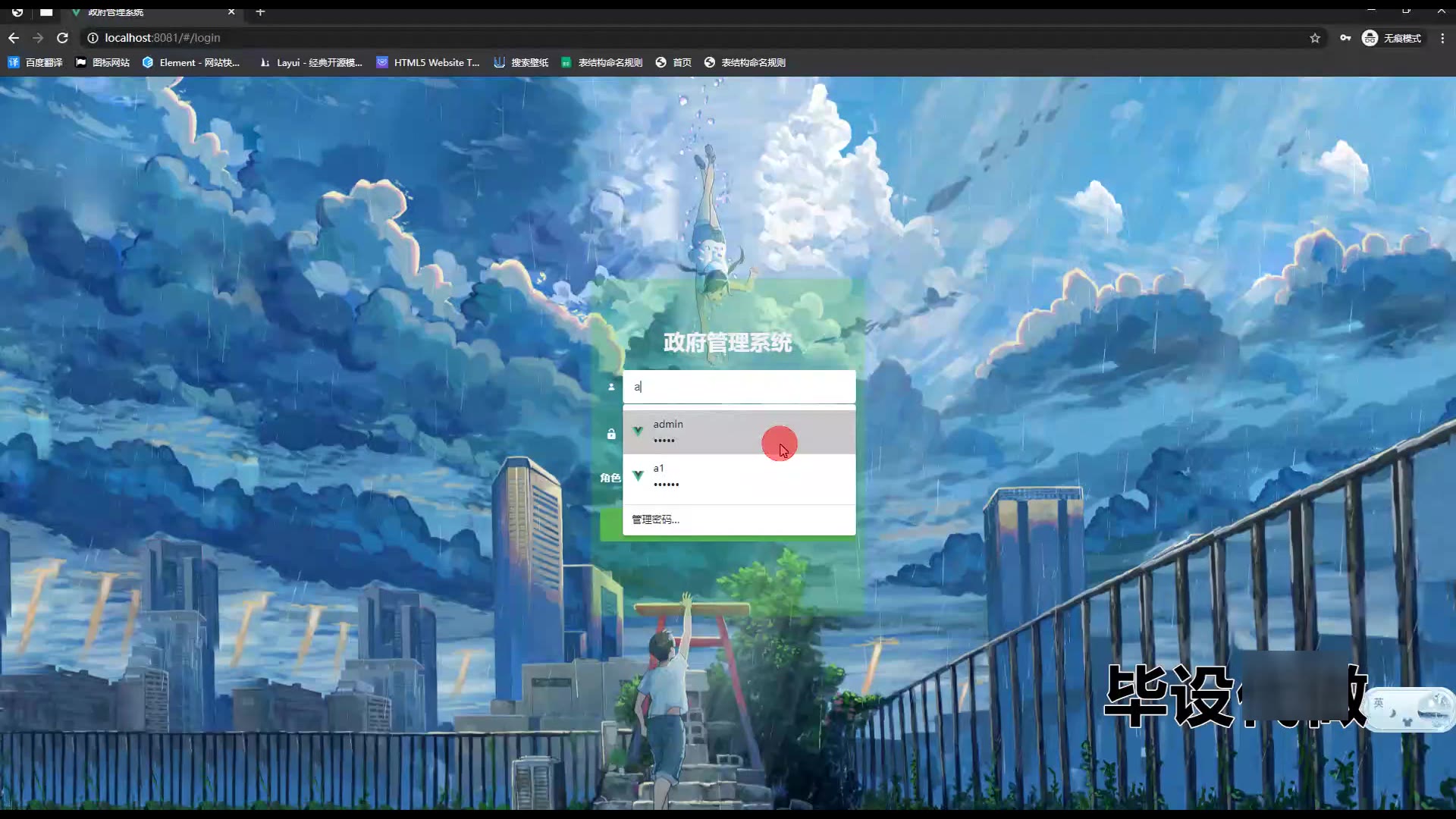Image resolution: width=1456 pixels, height=819 pixels.
Task: Open a new tab with the plus icon
Action: point(260,11)
